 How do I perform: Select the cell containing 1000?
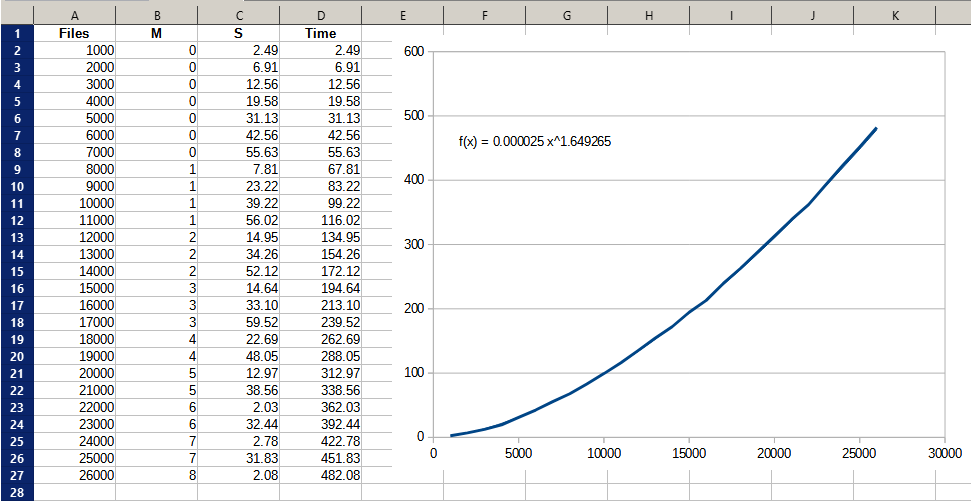(74, 50)
